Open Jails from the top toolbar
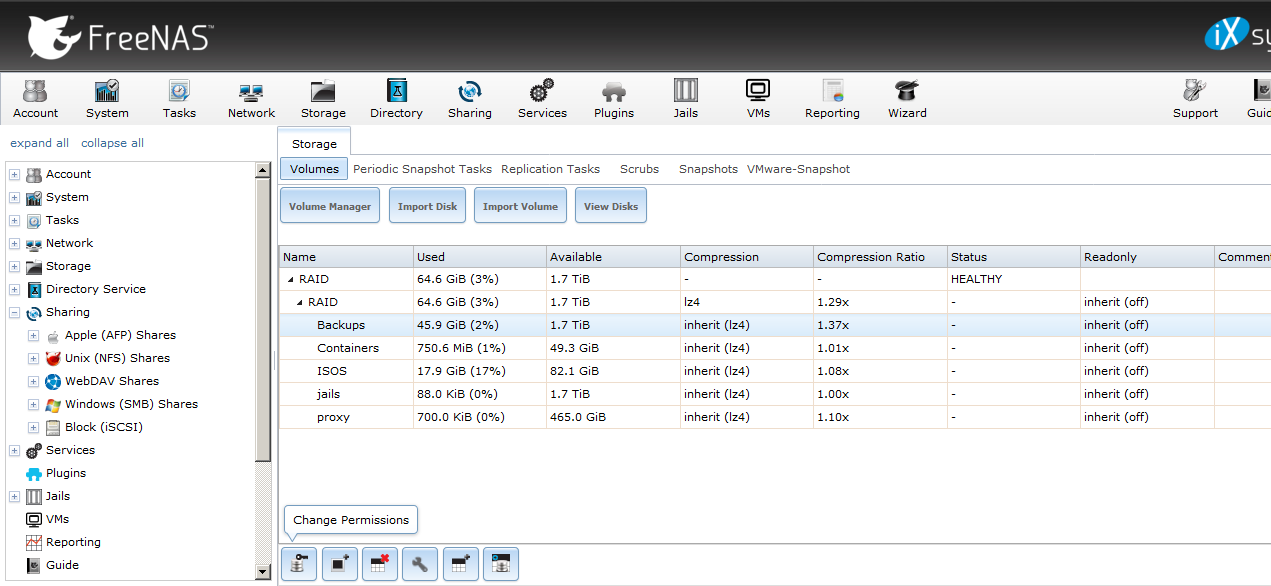Viewport: 1271px width, 586px height. click(686, 99)
